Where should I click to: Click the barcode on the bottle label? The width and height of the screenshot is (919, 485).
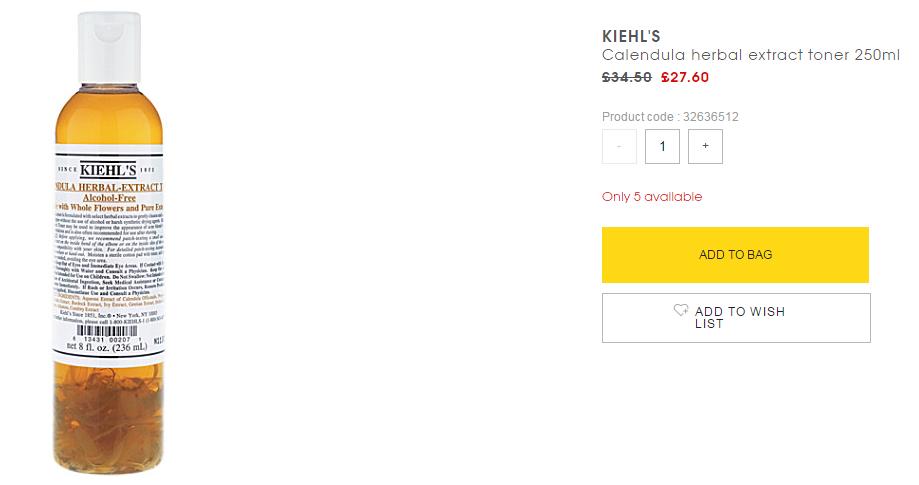click(101, 339)
